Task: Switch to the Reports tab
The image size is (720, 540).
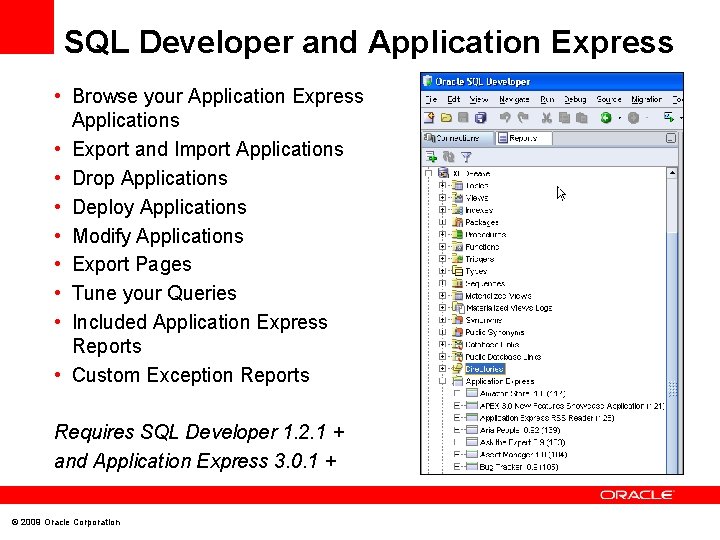Action: [x=523, y=138]
